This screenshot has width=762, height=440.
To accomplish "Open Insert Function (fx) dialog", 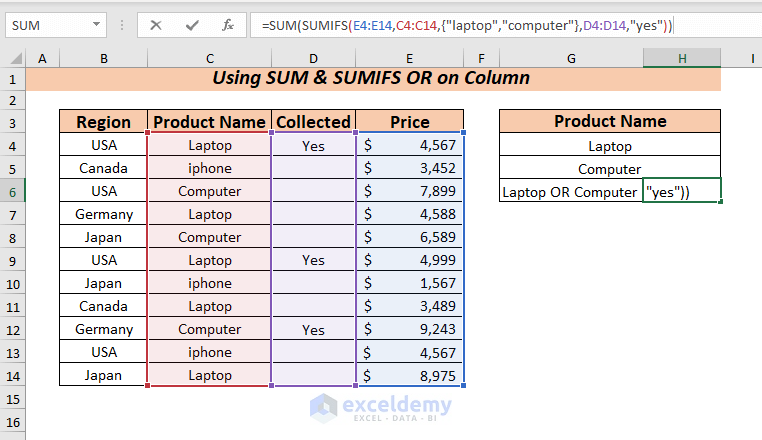I will 228,24.
